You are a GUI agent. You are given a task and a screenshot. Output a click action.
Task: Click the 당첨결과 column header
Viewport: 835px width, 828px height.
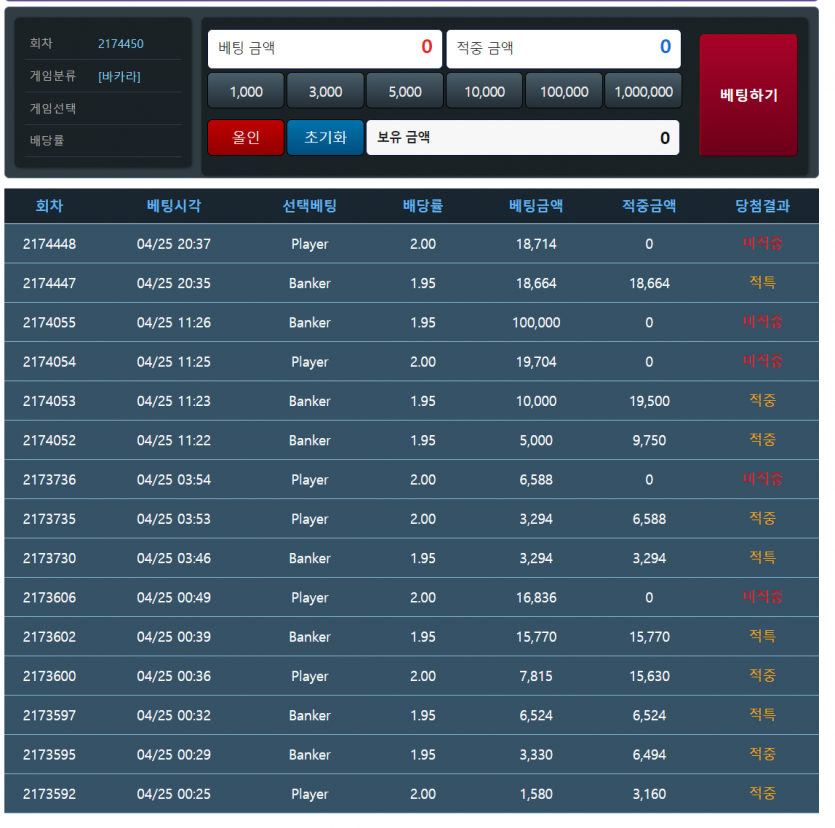[762, 206]
